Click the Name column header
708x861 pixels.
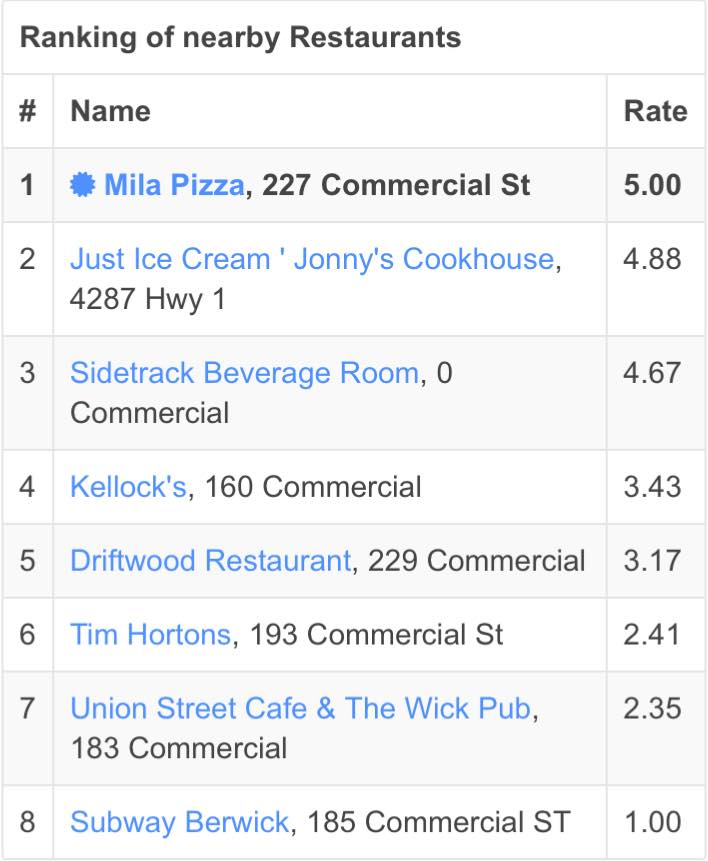pos(110,111)
